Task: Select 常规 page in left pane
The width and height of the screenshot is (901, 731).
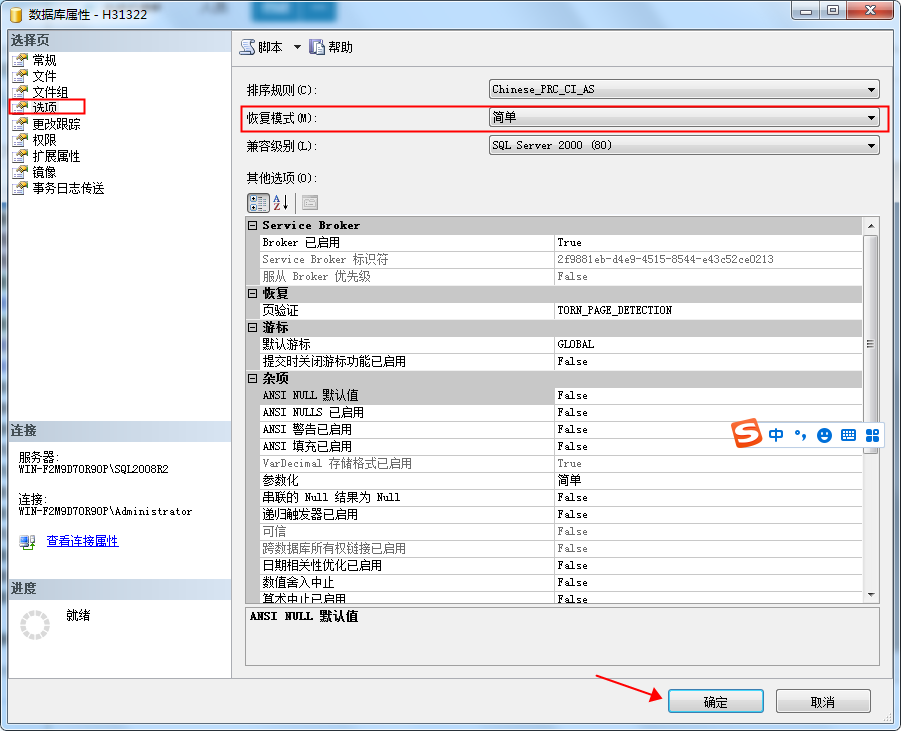Action: pyautogui.click(x=44, y=60)
